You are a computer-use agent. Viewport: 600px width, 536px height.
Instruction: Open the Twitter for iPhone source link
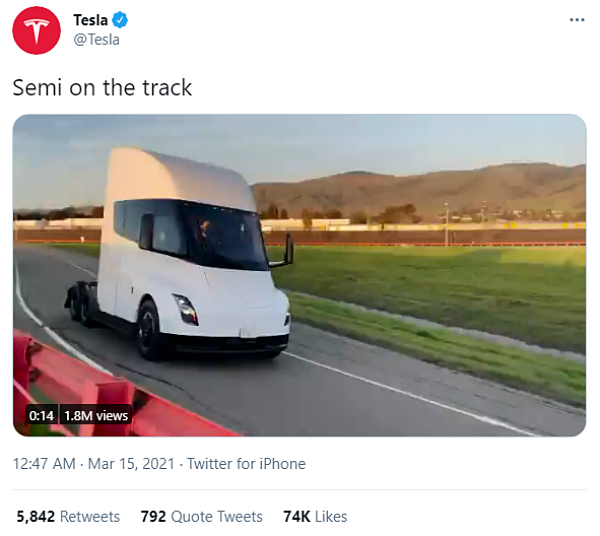[246, 464]
